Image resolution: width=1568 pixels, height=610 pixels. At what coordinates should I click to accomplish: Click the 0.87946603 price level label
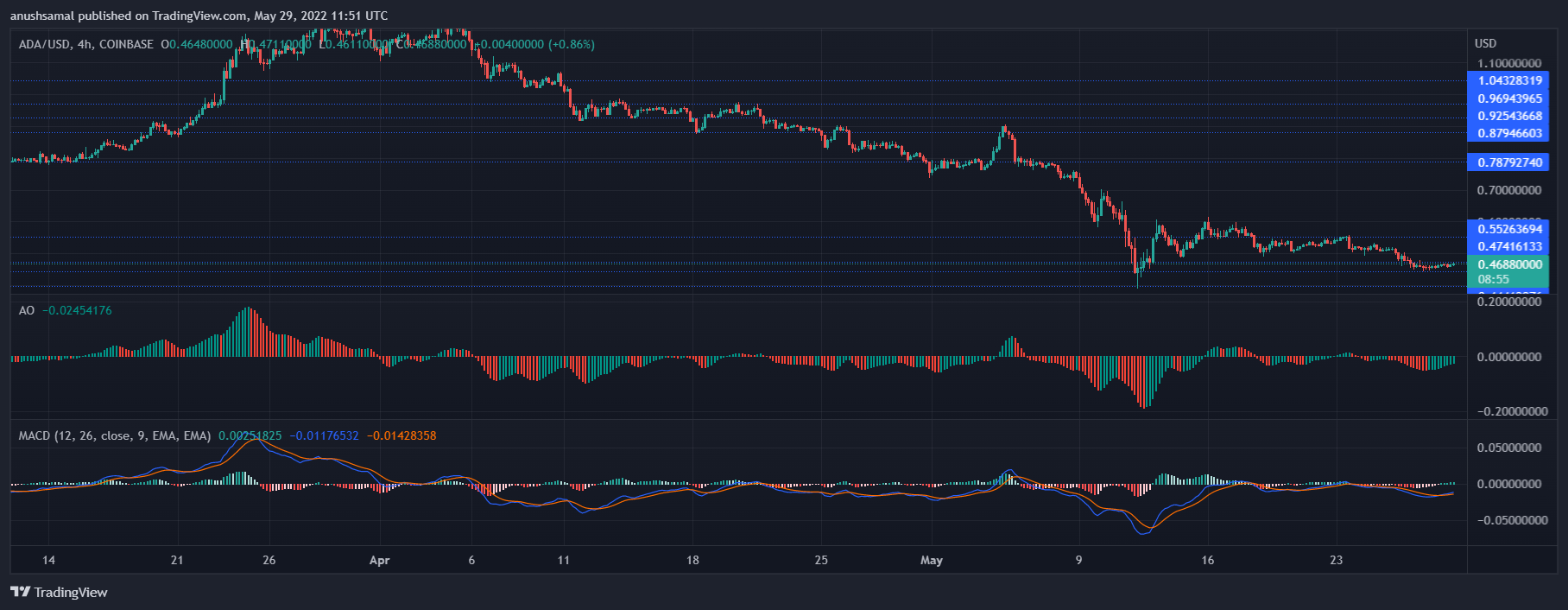click(x=1508, y=133)
